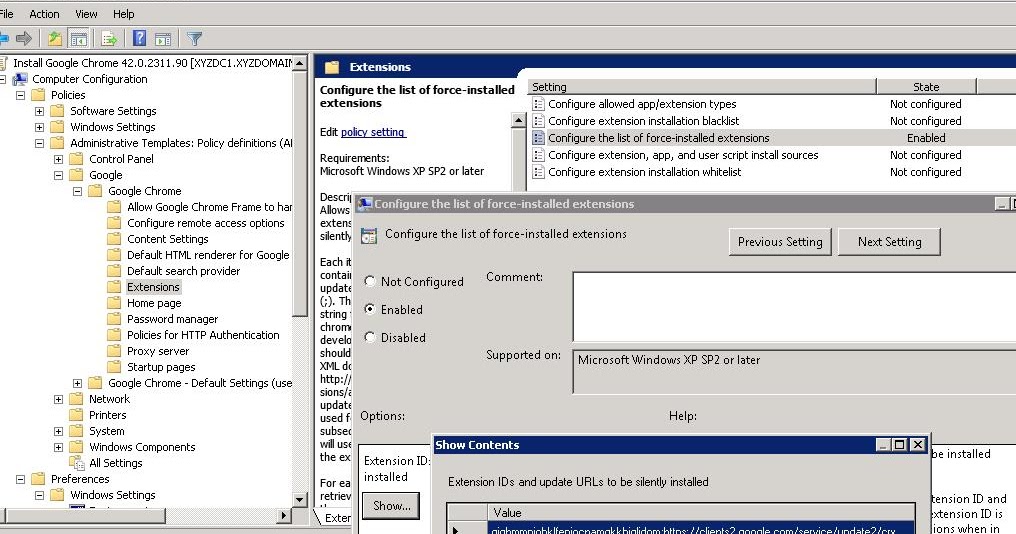The height and width of the screenshot is (534, 1016).
Task: Click the Value column header in Show Contents
Action: [700, 513]
